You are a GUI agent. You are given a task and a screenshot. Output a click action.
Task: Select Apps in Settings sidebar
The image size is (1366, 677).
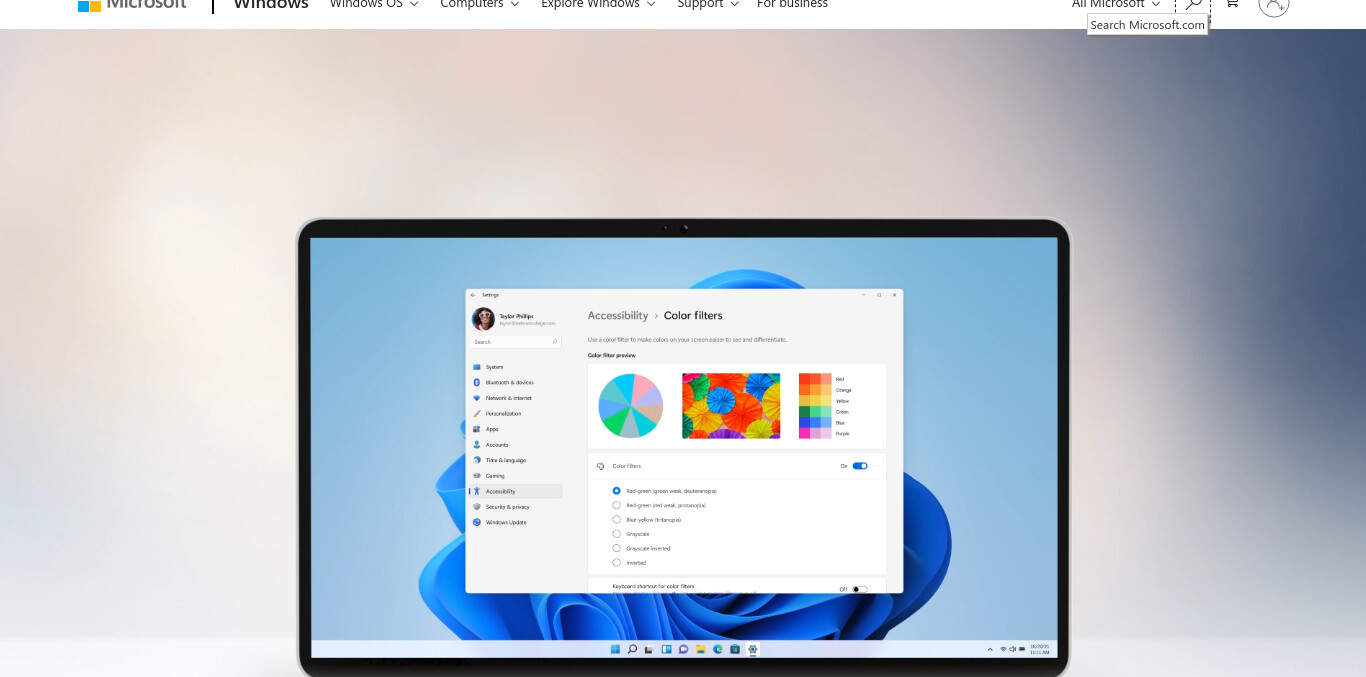(x=515, y=429)
